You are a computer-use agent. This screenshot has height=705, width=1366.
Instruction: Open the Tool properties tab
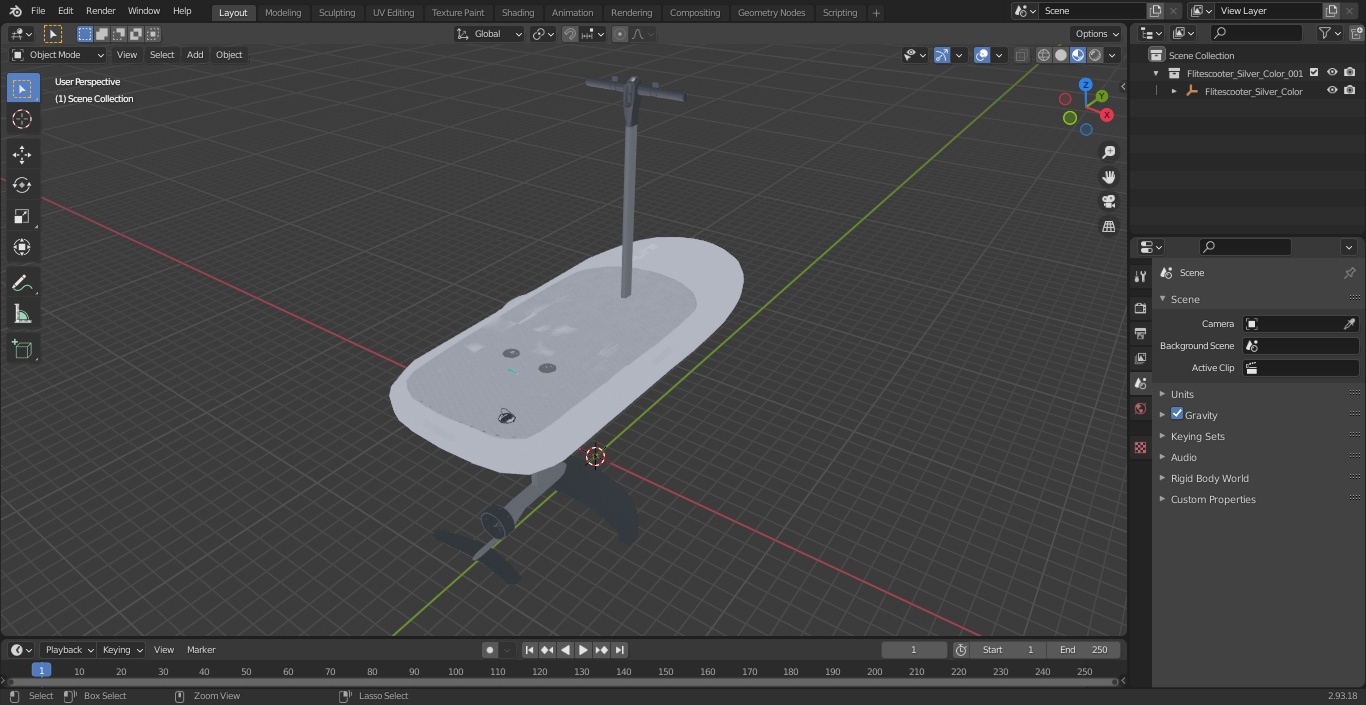(1140, 276)
